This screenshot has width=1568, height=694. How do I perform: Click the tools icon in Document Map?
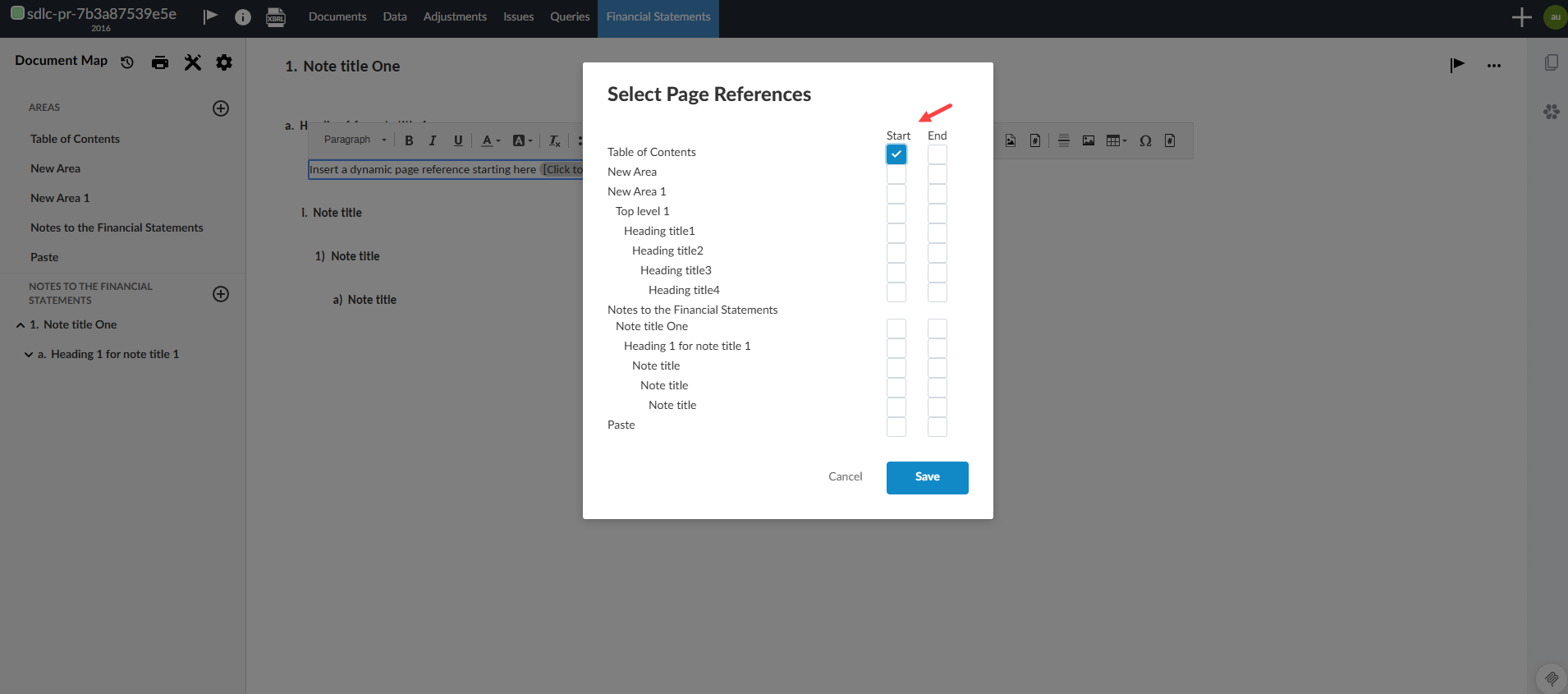[193, 62]
